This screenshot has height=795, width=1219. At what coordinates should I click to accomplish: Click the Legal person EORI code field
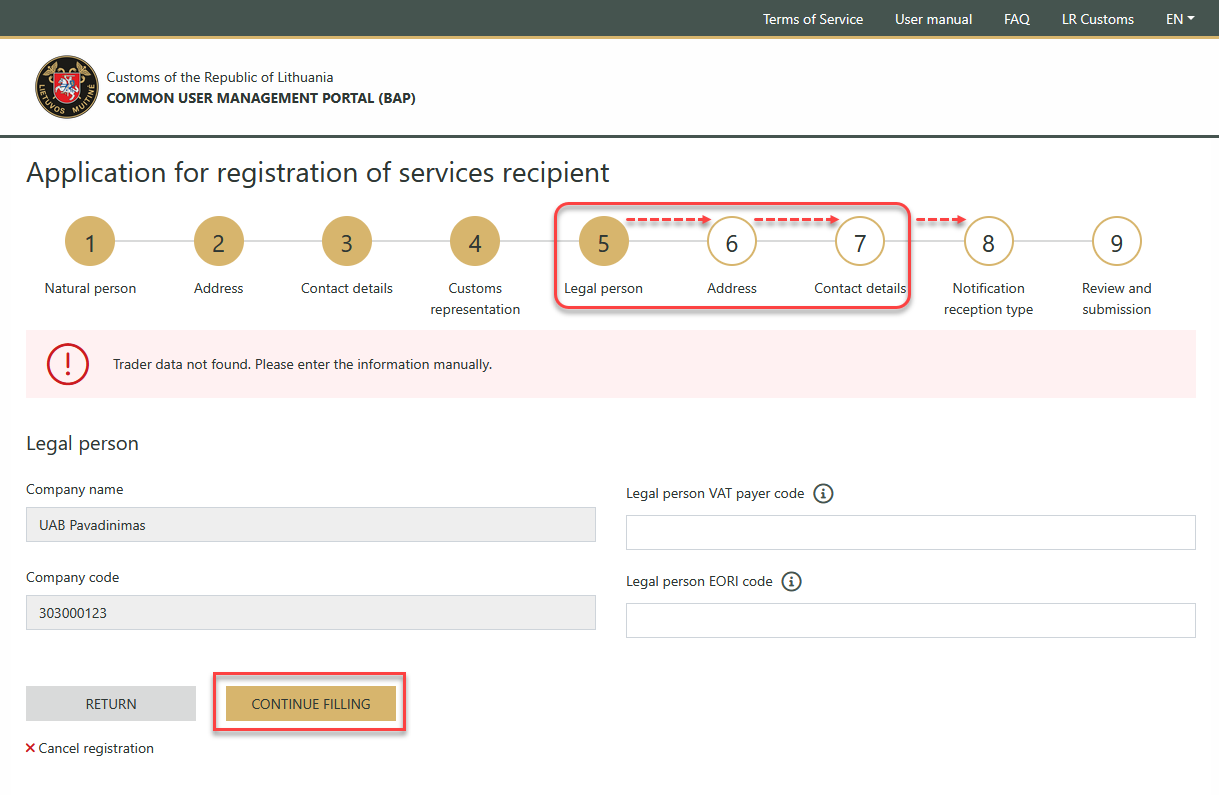(x=910, y=620)
